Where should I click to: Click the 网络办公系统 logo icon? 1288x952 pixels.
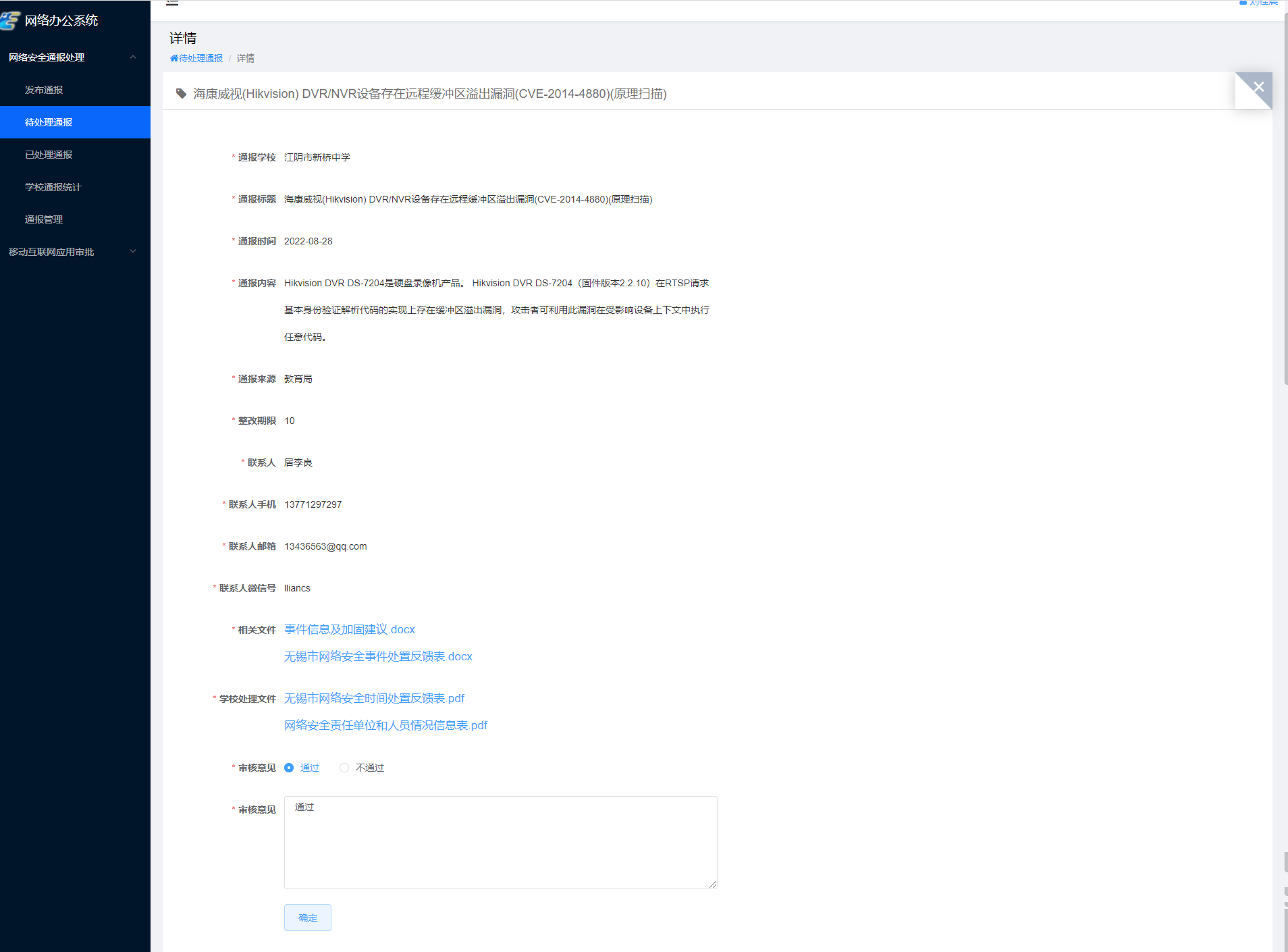pos(10,20)
